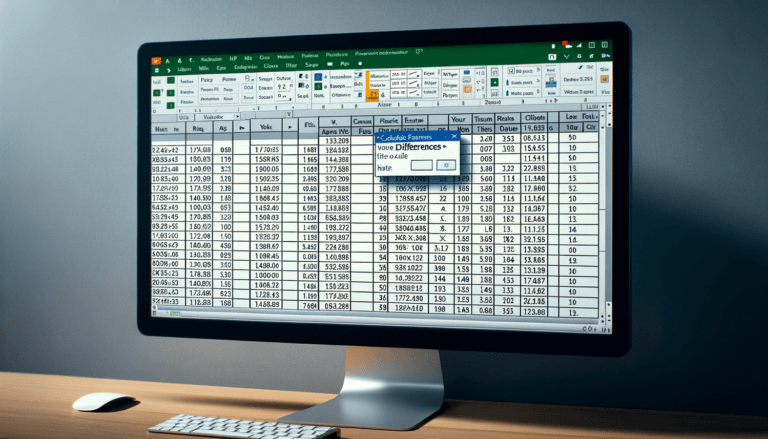Select cell containing 123.88

click(534, 312)
